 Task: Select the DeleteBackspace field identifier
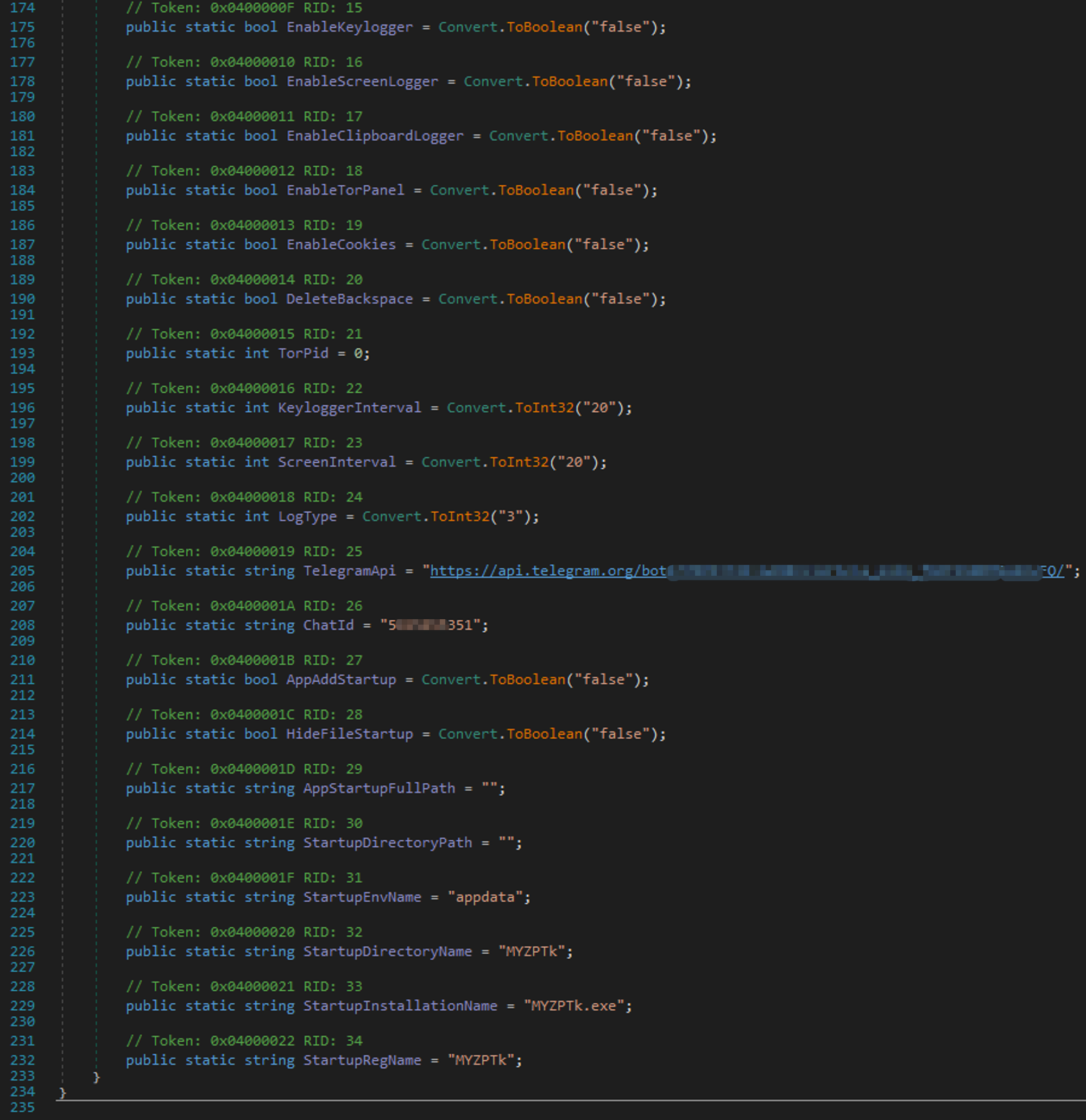click(x=349, y=299)
